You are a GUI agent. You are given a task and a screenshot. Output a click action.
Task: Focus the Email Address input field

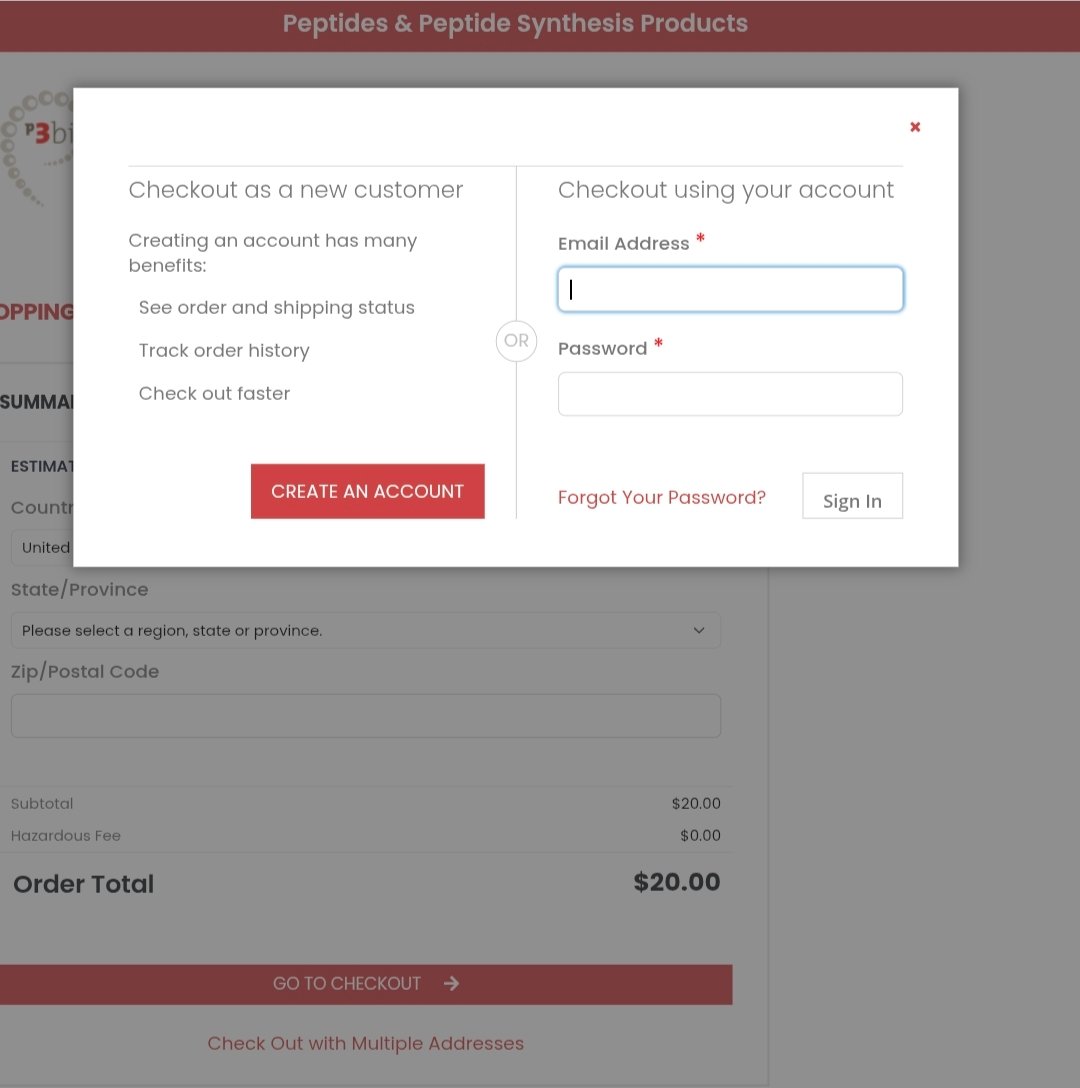click(x=730, y=290)
